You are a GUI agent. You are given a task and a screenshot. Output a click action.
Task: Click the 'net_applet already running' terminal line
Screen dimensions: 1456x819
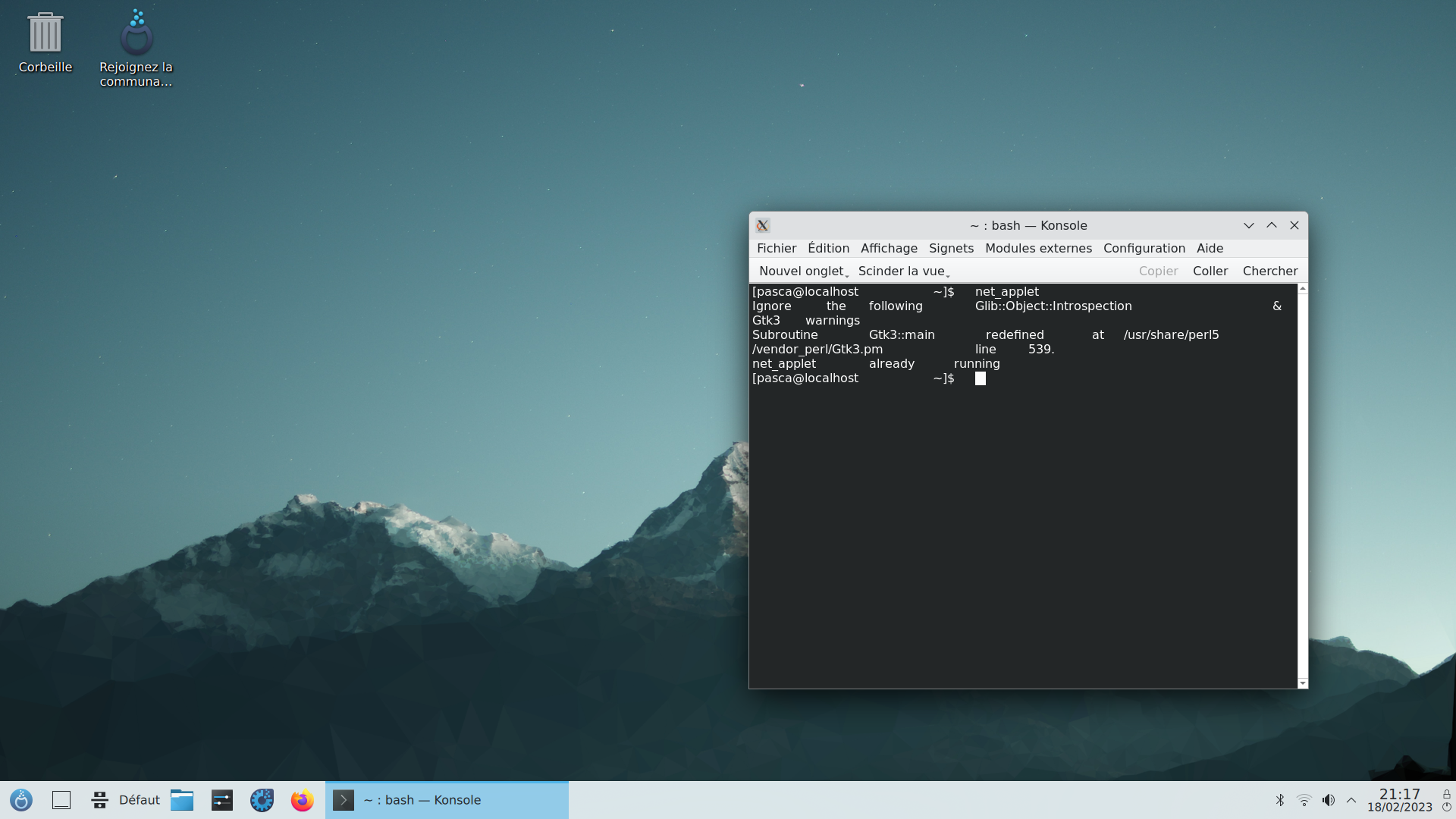(876, 364)
